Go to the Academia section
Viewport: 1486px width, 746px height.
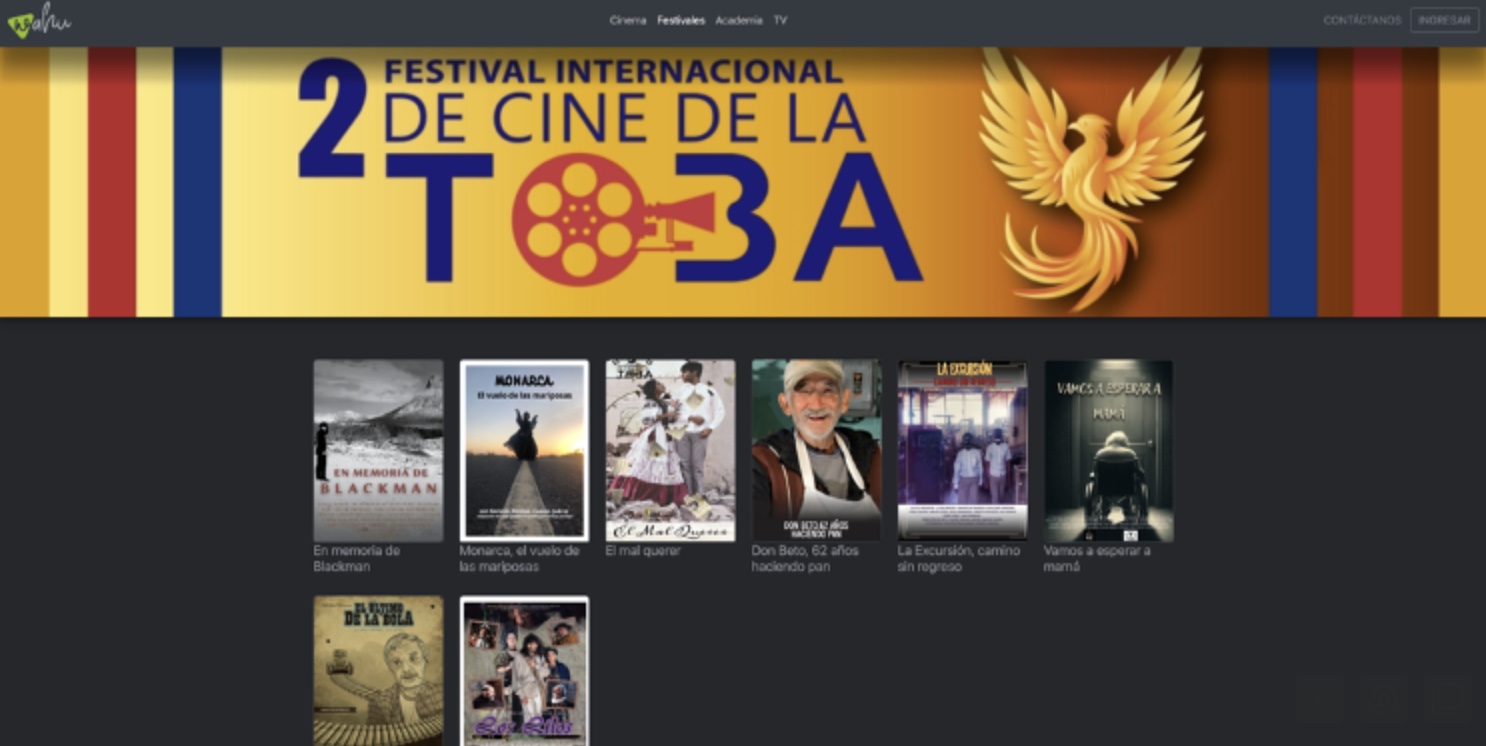point(739,20)
